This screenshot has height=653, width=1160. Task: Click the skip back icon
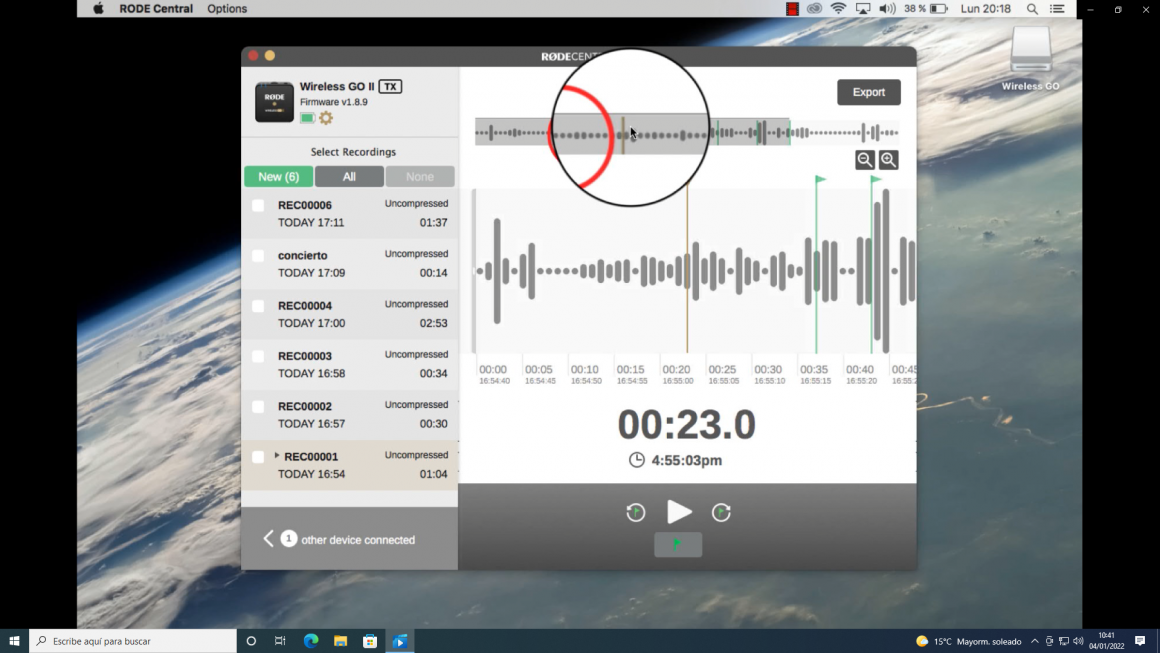pyautogui.click(x=636, y=512)
